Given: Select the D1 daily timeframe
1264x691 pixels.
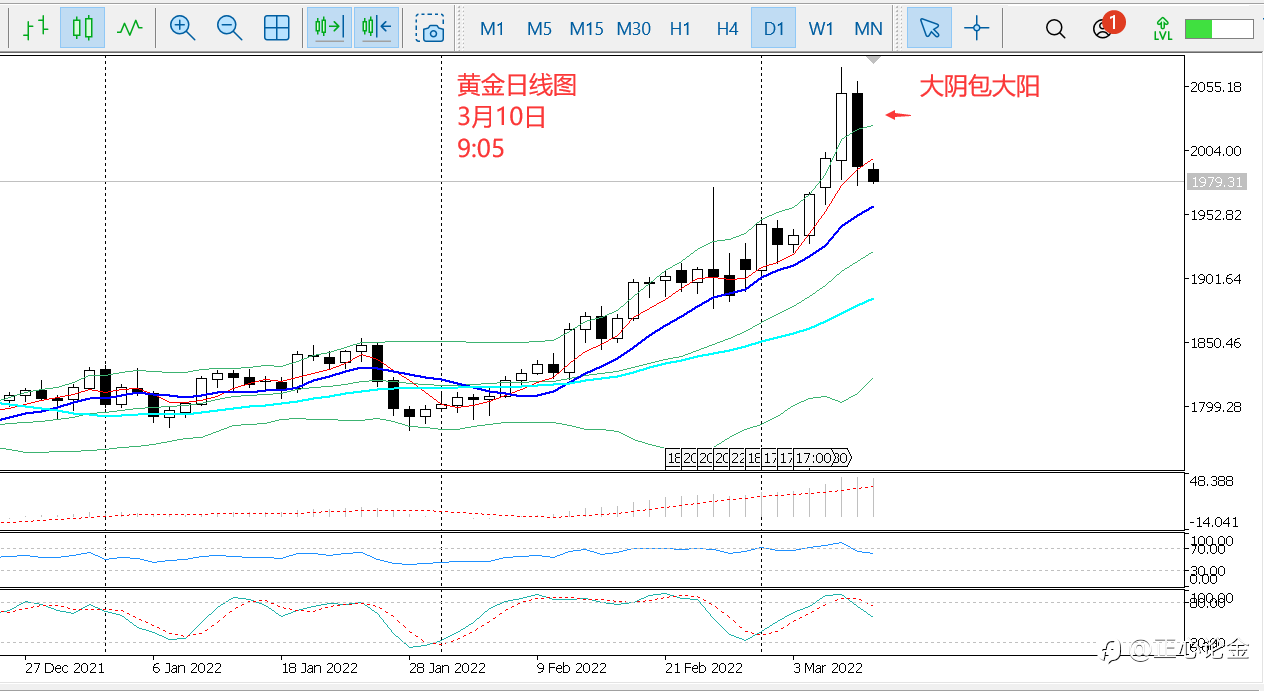Looking at the screenshot, I should (x=774, y=28).
